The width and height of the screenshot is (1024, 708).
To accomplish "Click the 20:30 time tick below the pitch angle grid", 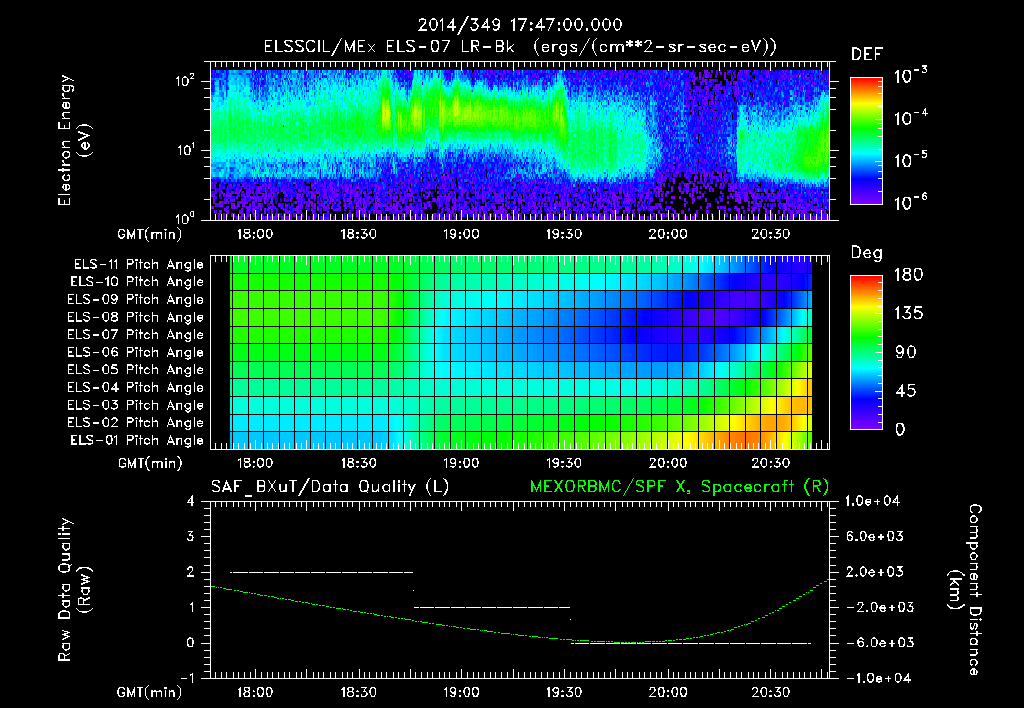I will 771,463.
